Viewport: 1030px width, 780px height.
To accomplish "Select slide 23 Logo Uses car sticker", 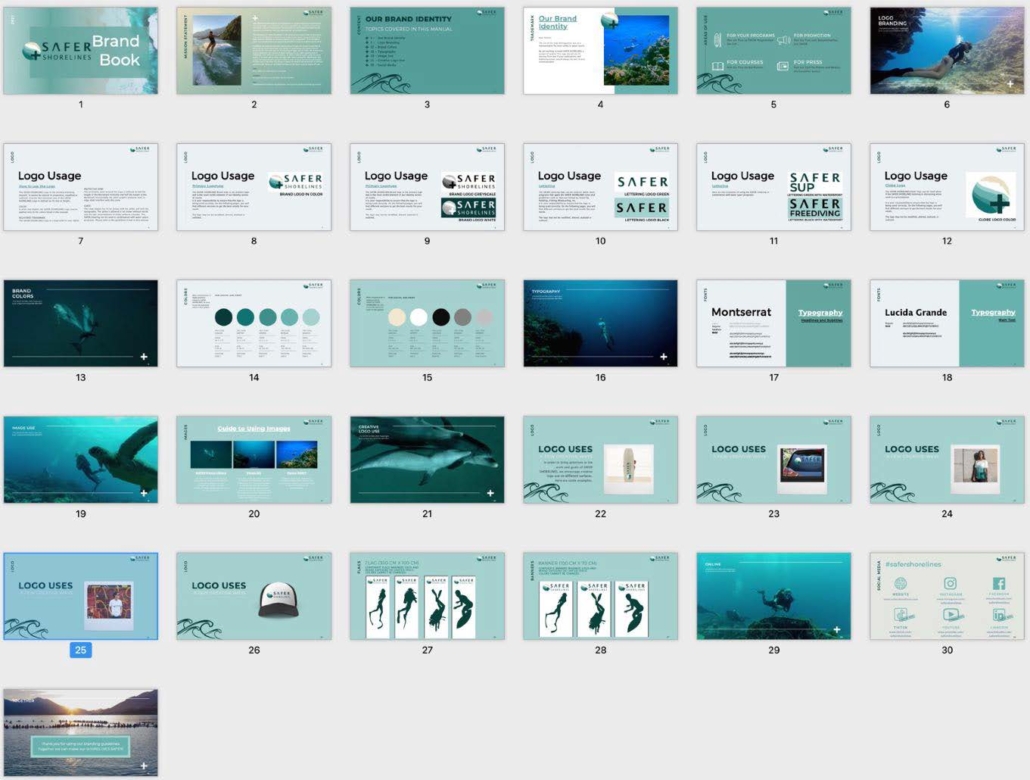I will point(774,459).
